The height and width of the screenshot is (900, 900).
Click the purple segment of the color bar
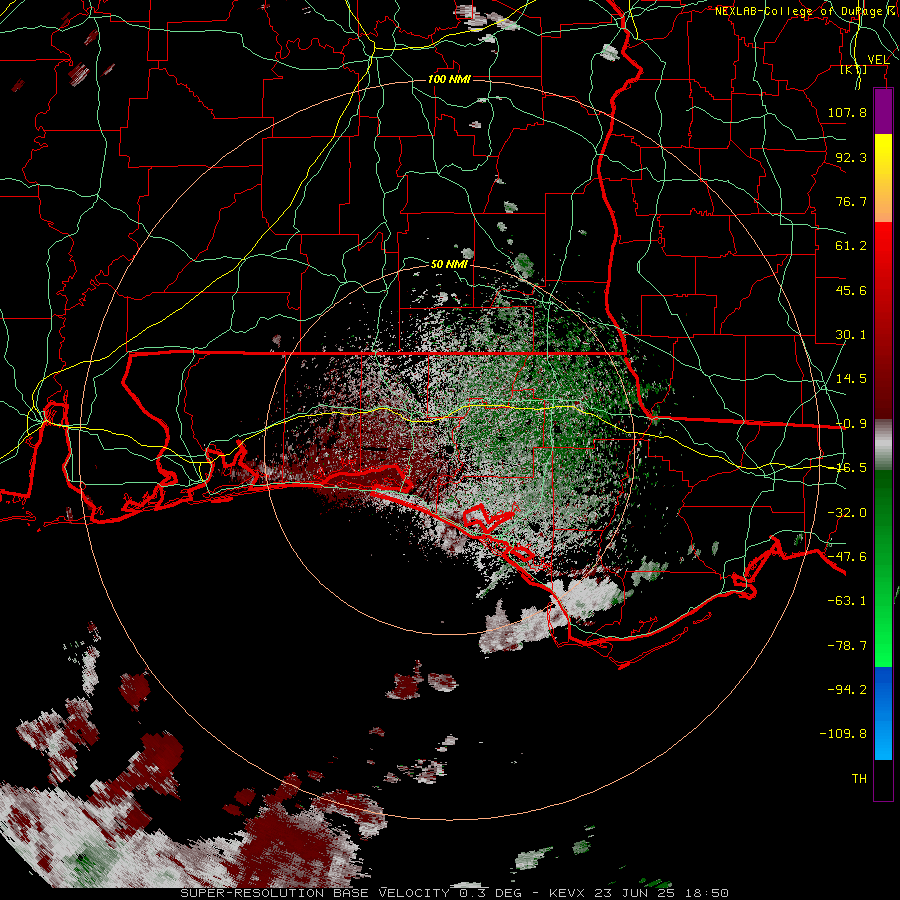click(883, 111)
